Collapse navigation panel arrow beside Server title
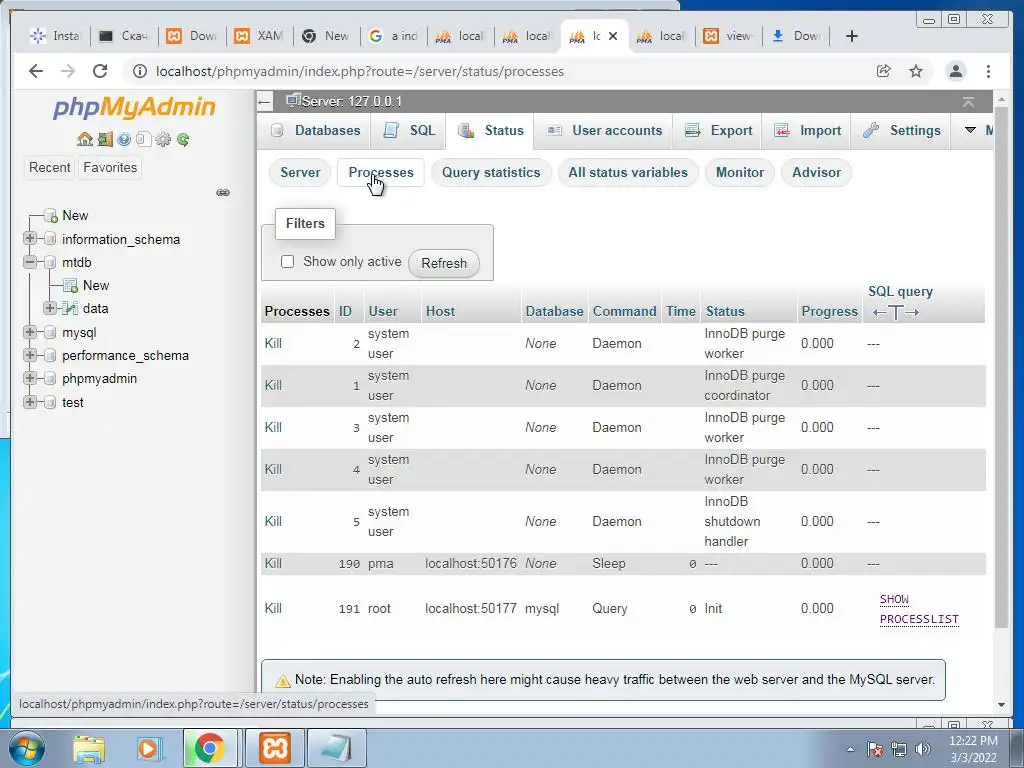Viewport: 1024px width, 768px height. point(264,102)
